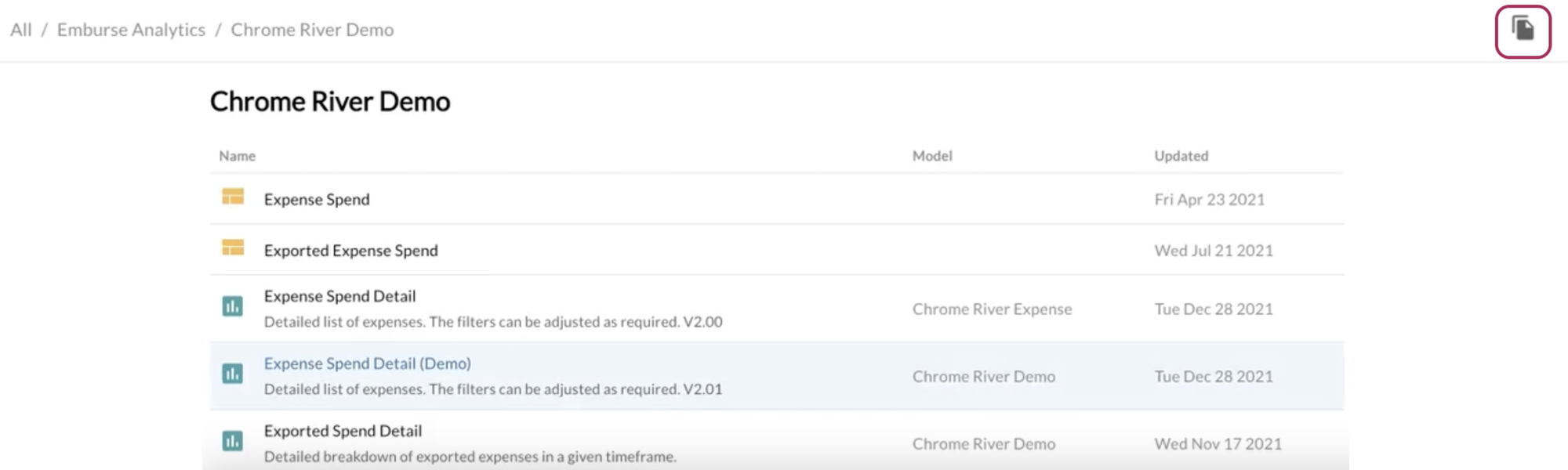Click the chart icon beside Exported Spend Detail

coord(232,441)
